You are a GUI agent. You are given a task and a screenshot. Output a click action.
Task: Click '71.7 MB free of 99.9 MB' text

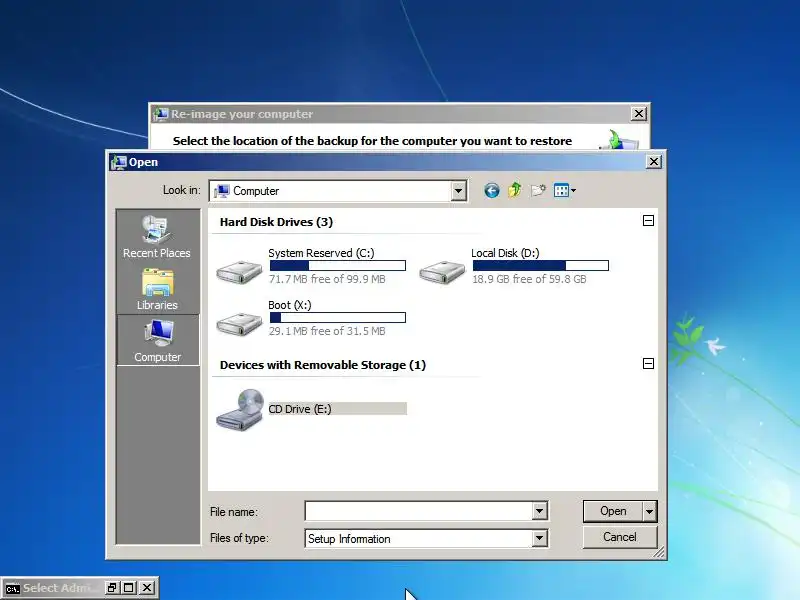point(327,279)
